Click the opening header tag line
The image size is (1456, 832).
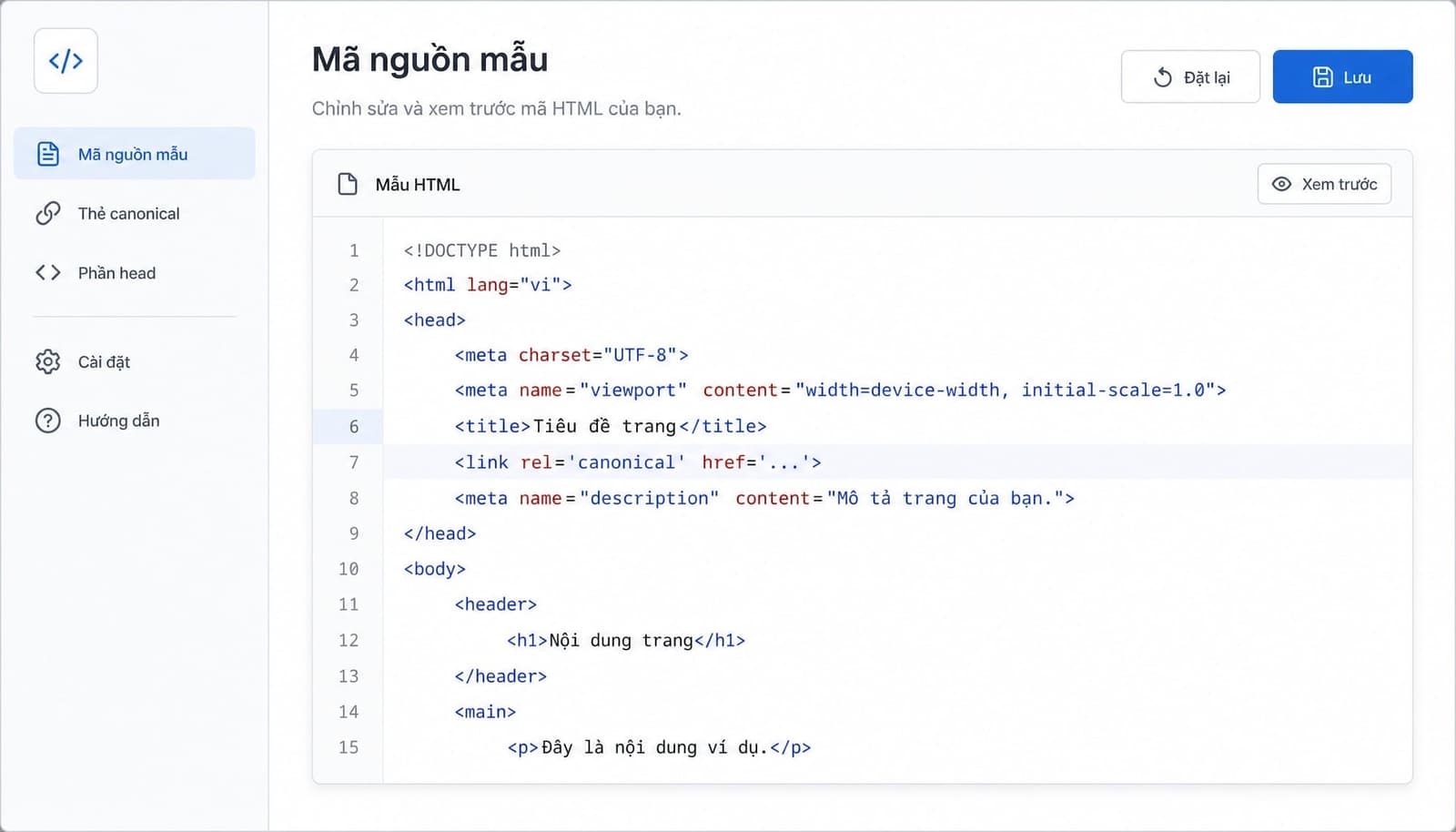tap(496, 604)
